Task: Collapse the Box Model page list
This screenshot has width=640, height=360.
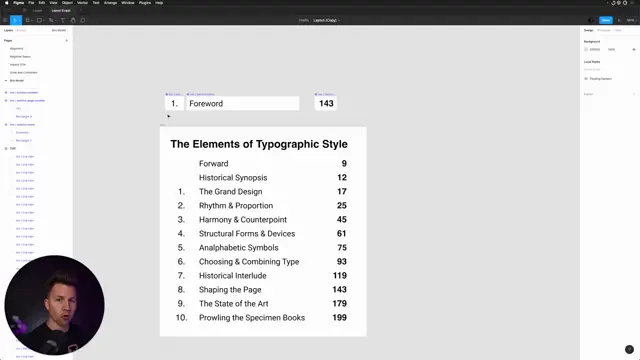Action: point(6,80)
